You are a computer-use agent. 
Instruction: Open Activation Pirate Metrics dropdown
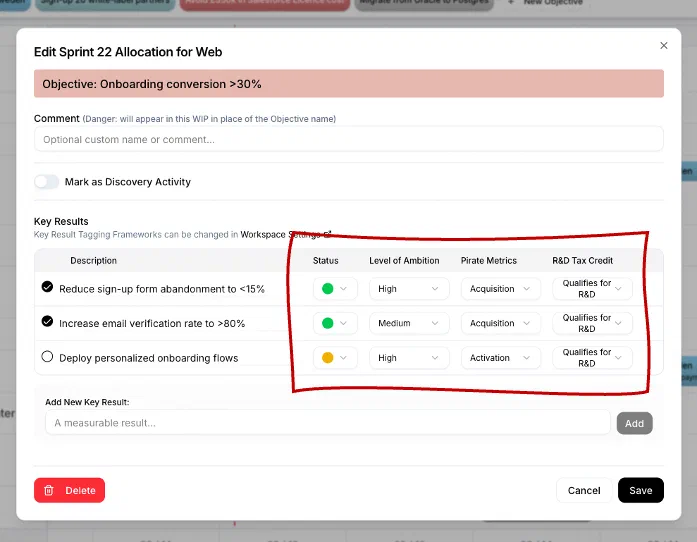click(x=501, y=358)
